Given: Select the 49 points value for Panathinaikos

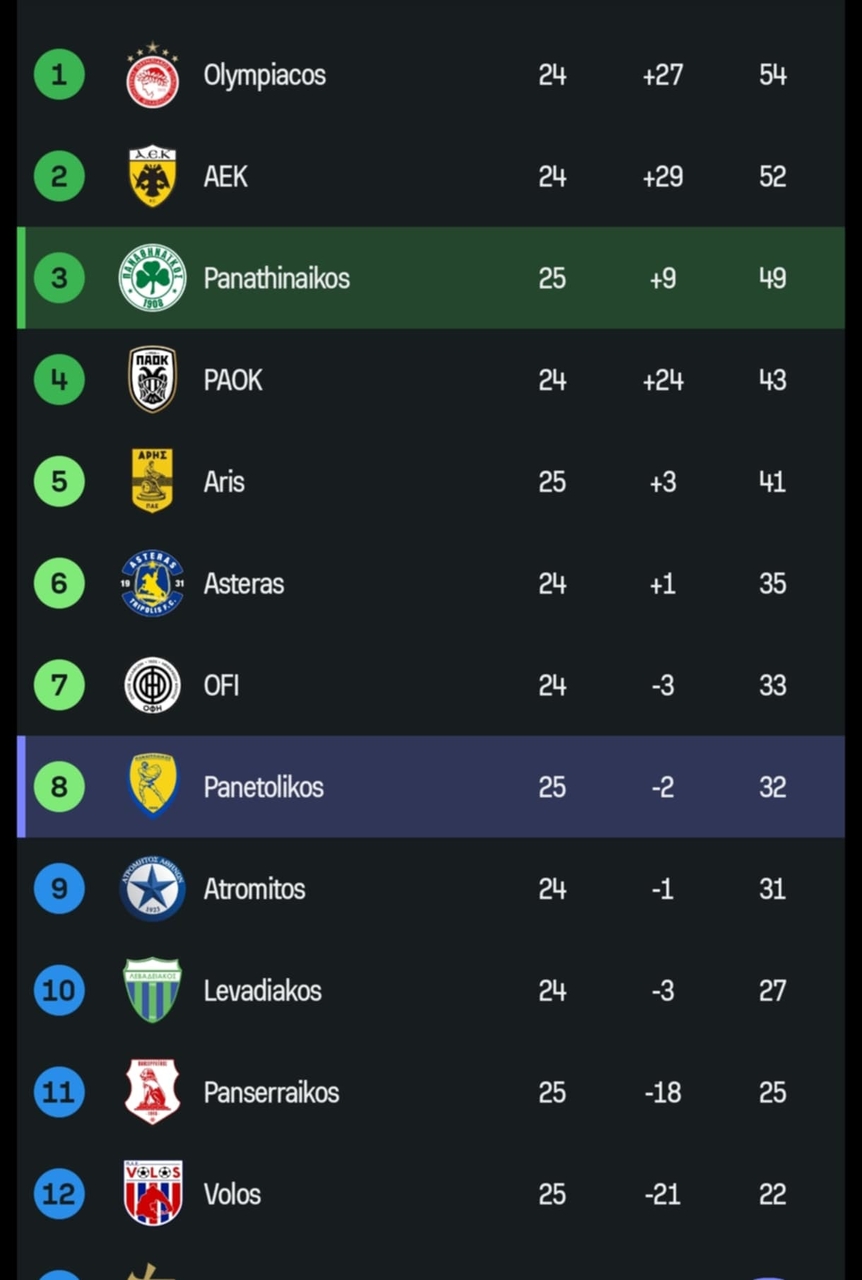Looking at the screenshot, I should point(771,278).
